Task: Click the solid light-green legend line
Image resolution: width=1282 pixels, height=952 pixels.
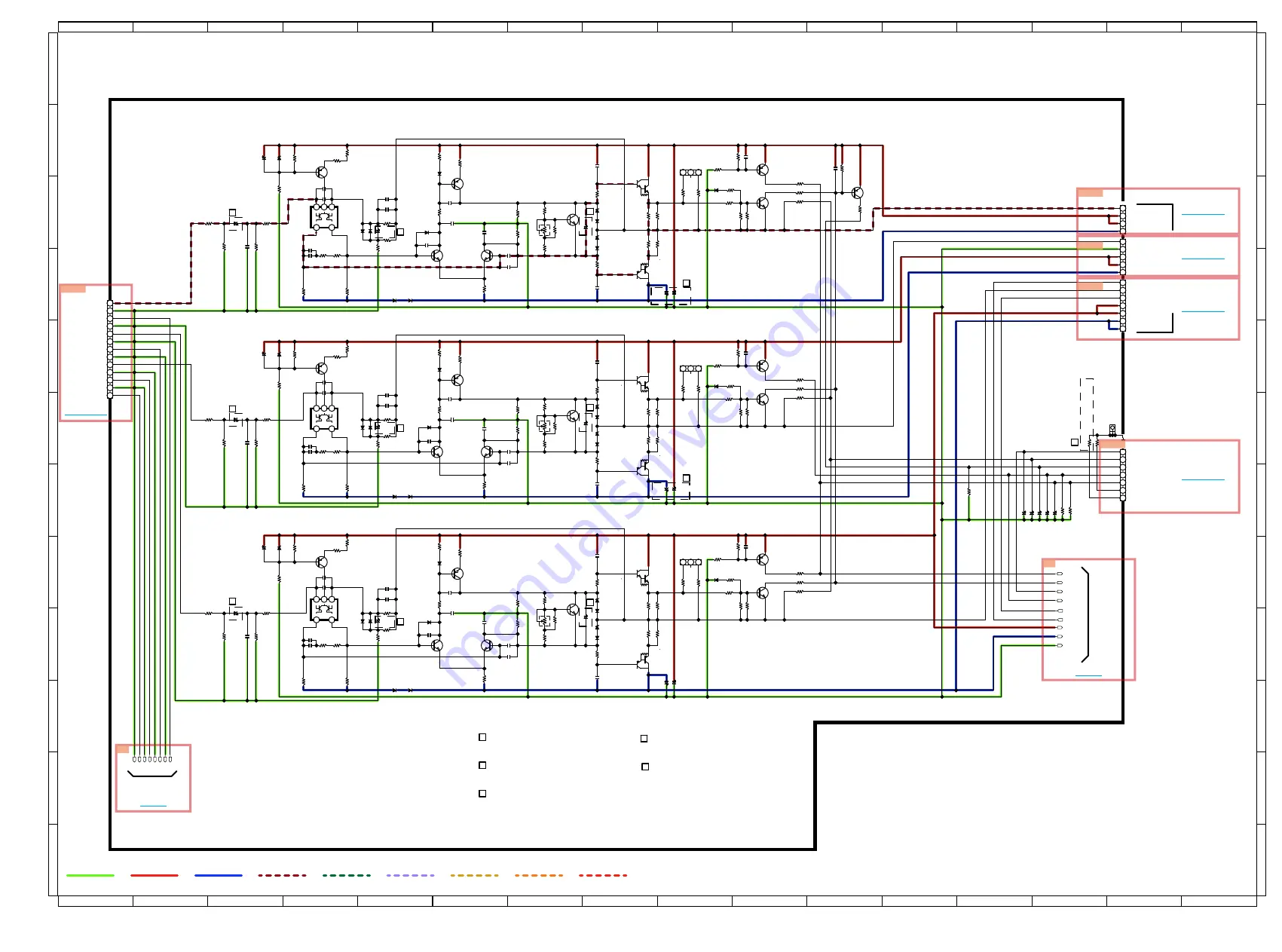Action: (90, 875)
